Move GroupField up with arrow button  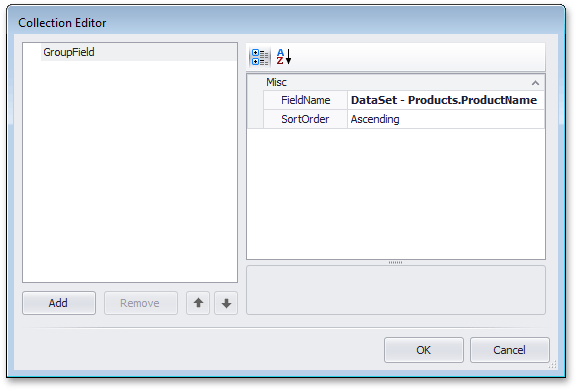(198, 303)
